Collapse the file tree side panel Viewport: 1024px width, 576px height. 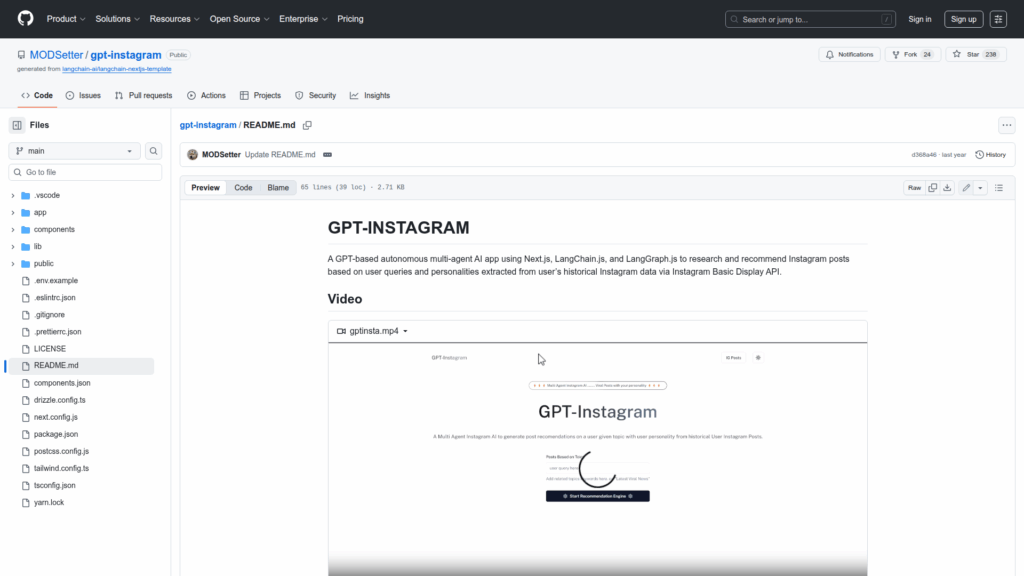(17, 125)
